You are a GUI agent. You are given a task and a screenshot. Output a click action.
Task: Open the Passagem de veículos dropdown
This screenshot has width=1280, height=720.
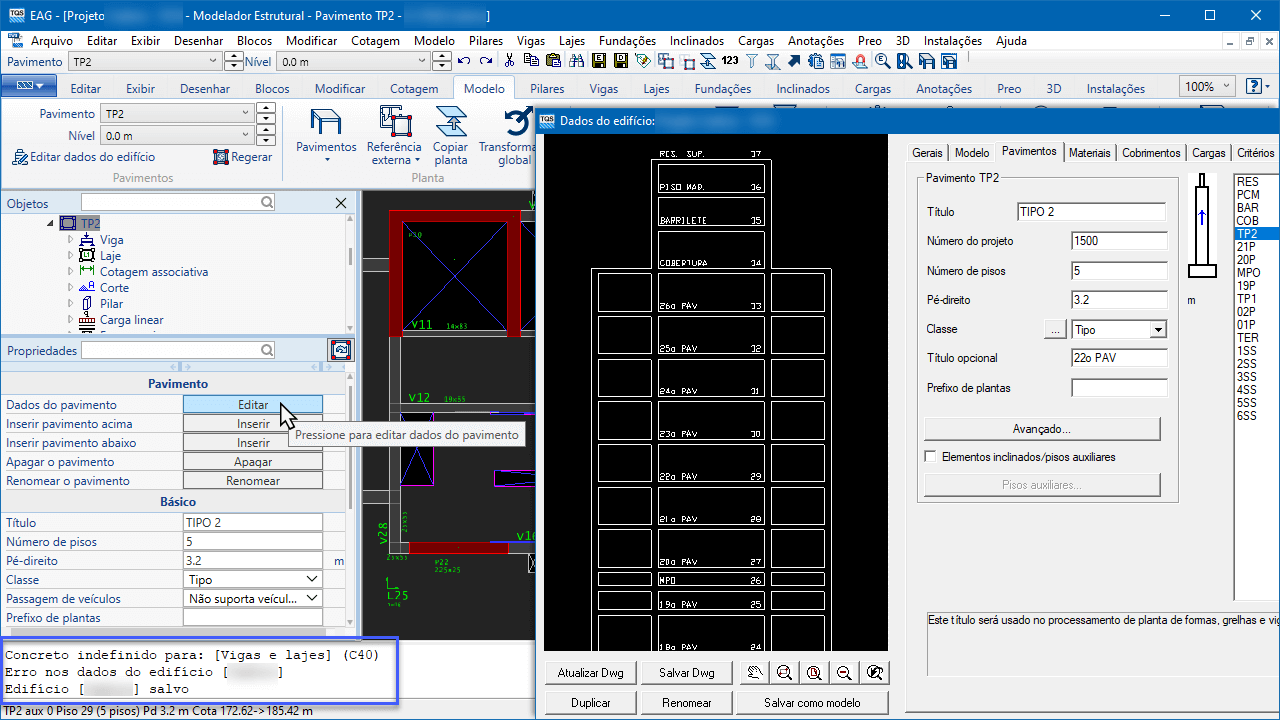coord(312,598)
